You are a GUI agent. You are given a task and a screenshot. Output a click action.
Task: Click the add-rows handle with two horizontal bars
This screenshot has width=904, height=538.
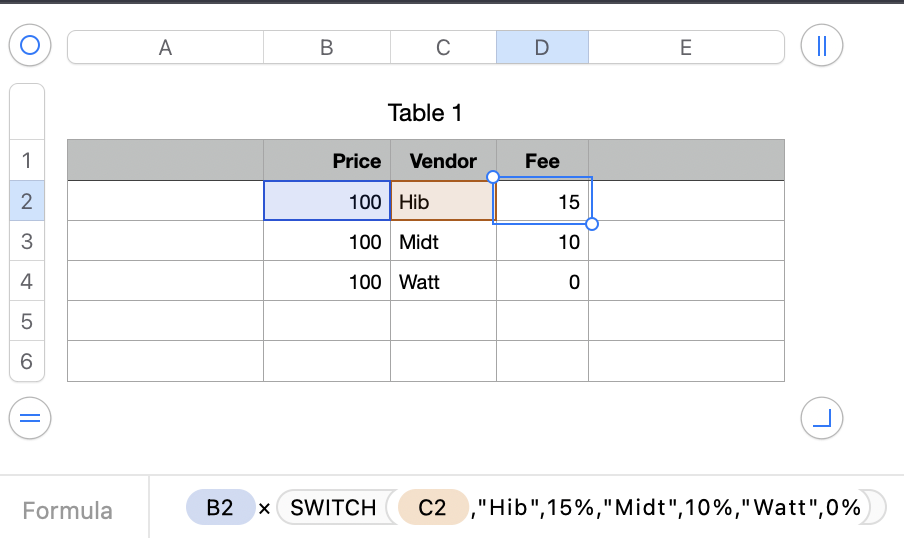tap(30, 418)
